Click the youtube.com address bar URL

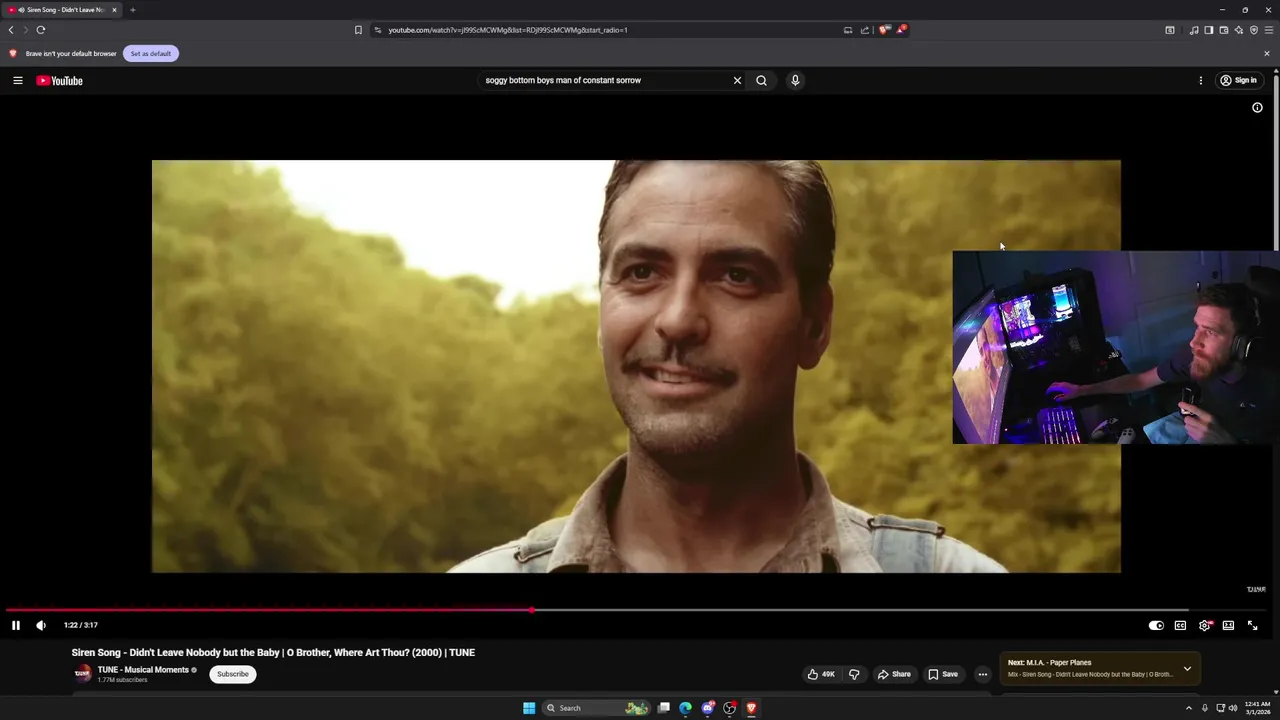pos(508,30)
